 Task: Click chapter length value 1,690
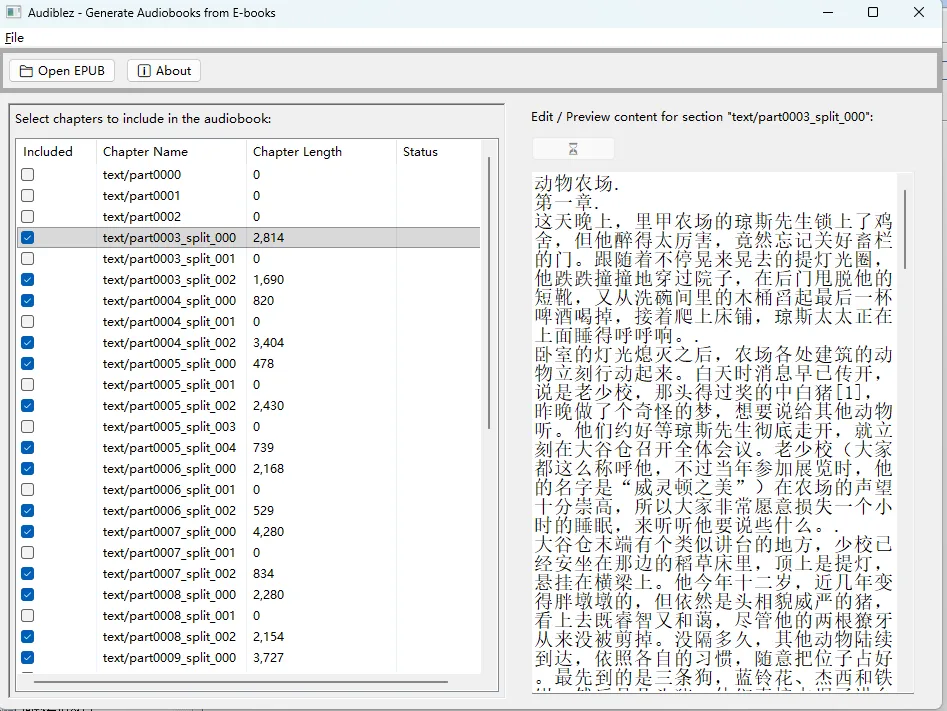point(268,280)
